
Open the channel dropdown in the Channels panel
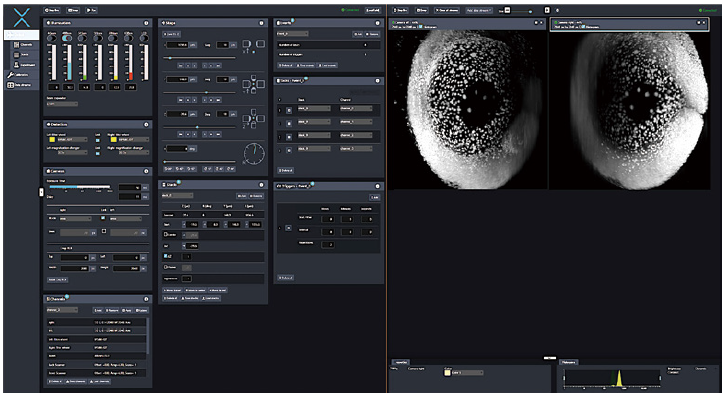[x=62, y=310]
